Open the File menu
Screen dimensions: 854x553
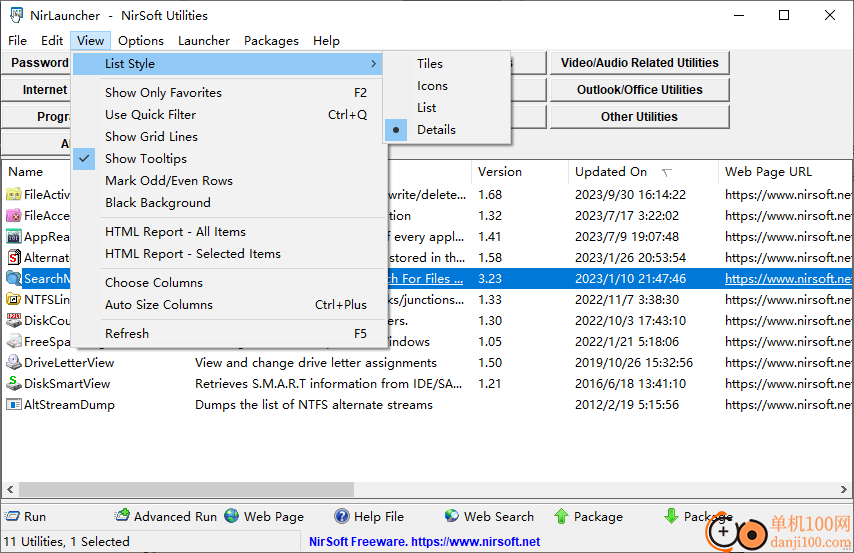pos(17,41)
